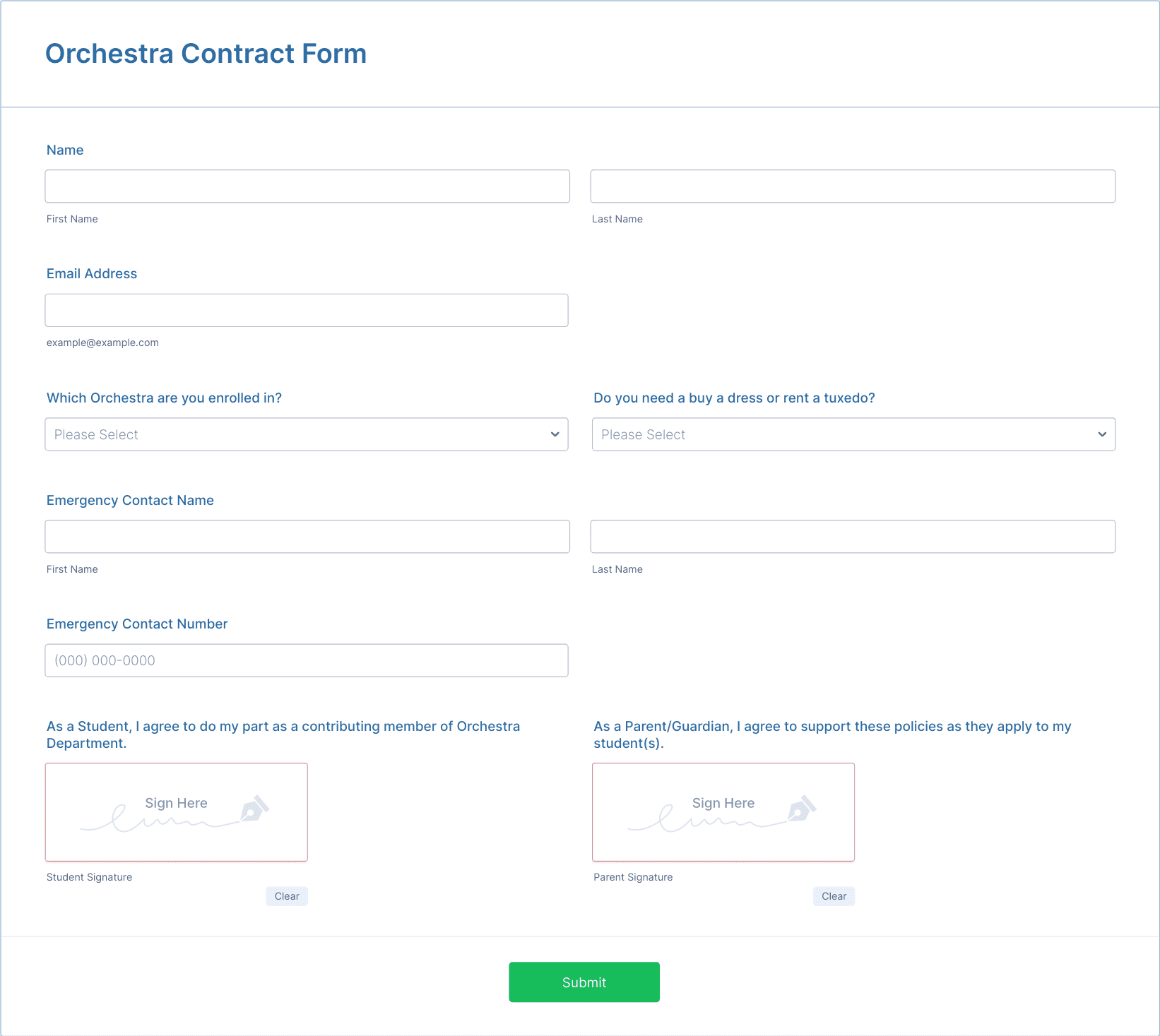The height and width of the screenshot is (1036, 1160).
Task: Open 'Which Orchestra are you enrolled in' dropdown
Action: [x=307, y=434]
